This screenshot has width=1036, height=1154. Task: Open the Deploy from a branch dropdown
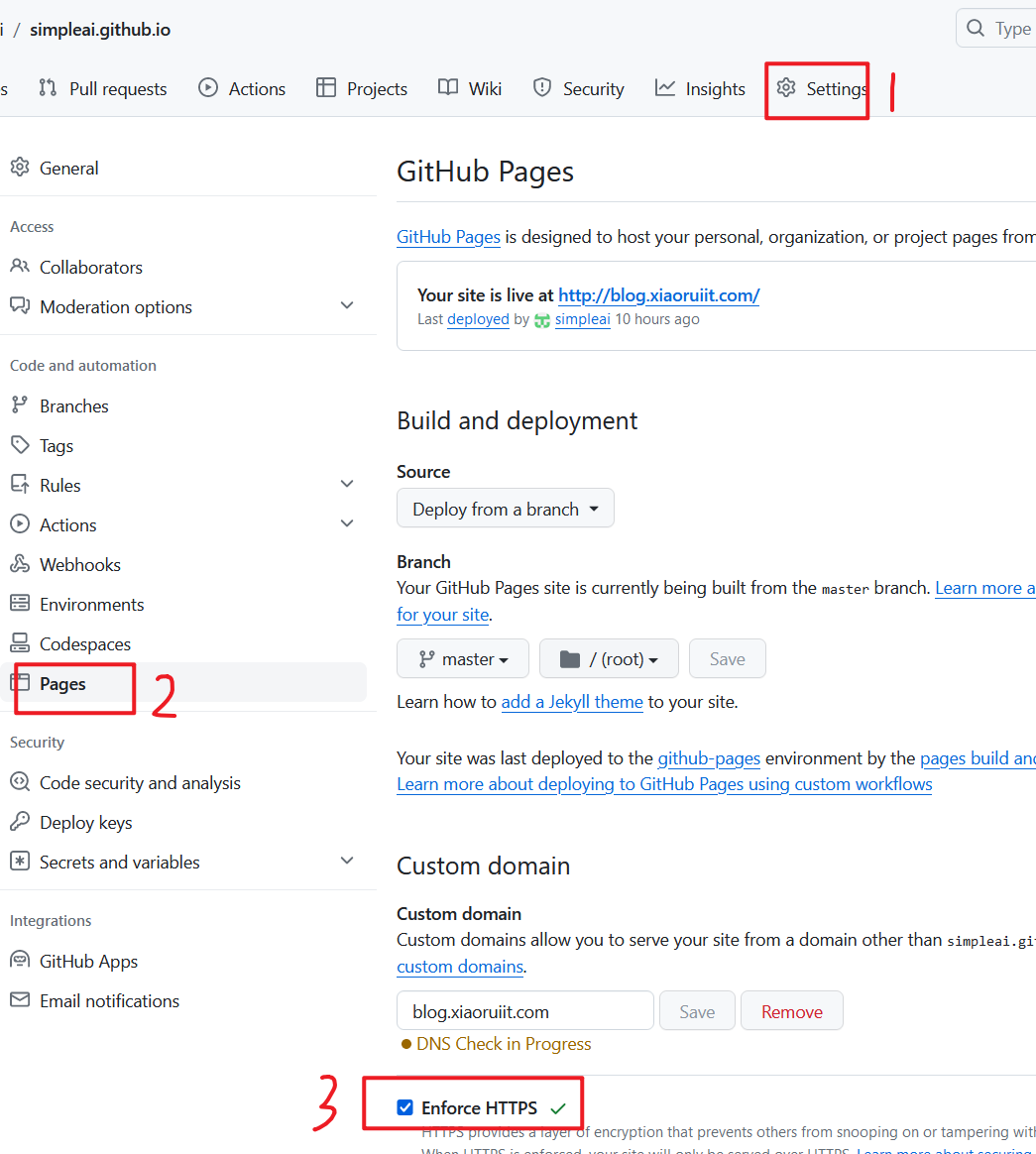505,509
